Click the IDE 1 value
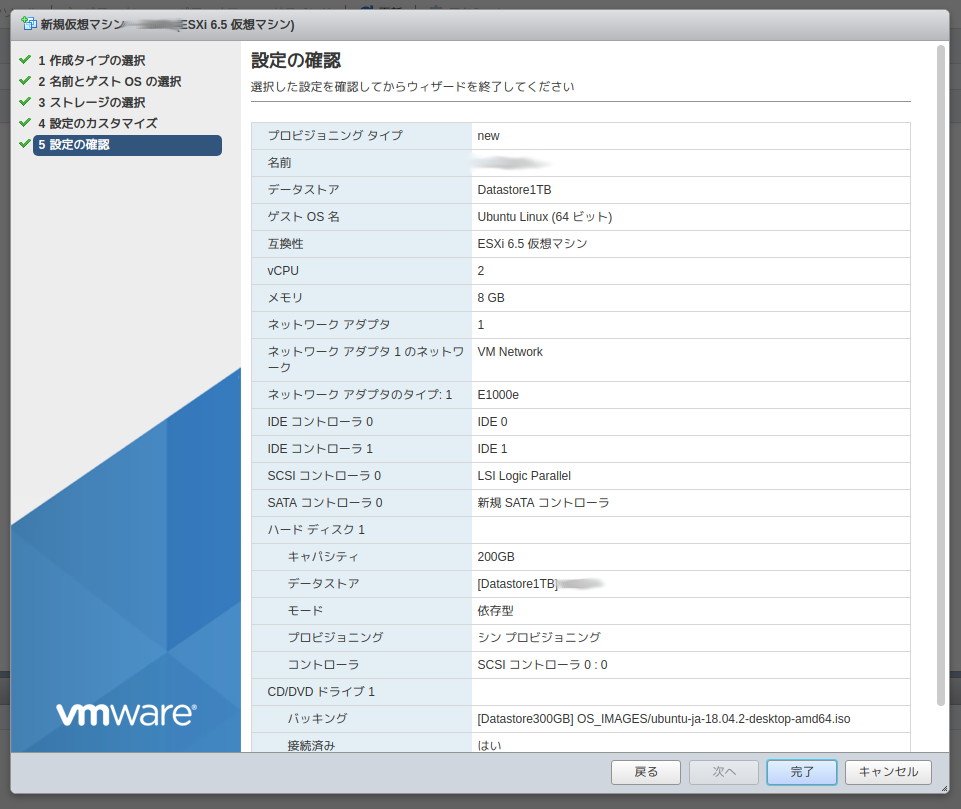 [492, 449]
